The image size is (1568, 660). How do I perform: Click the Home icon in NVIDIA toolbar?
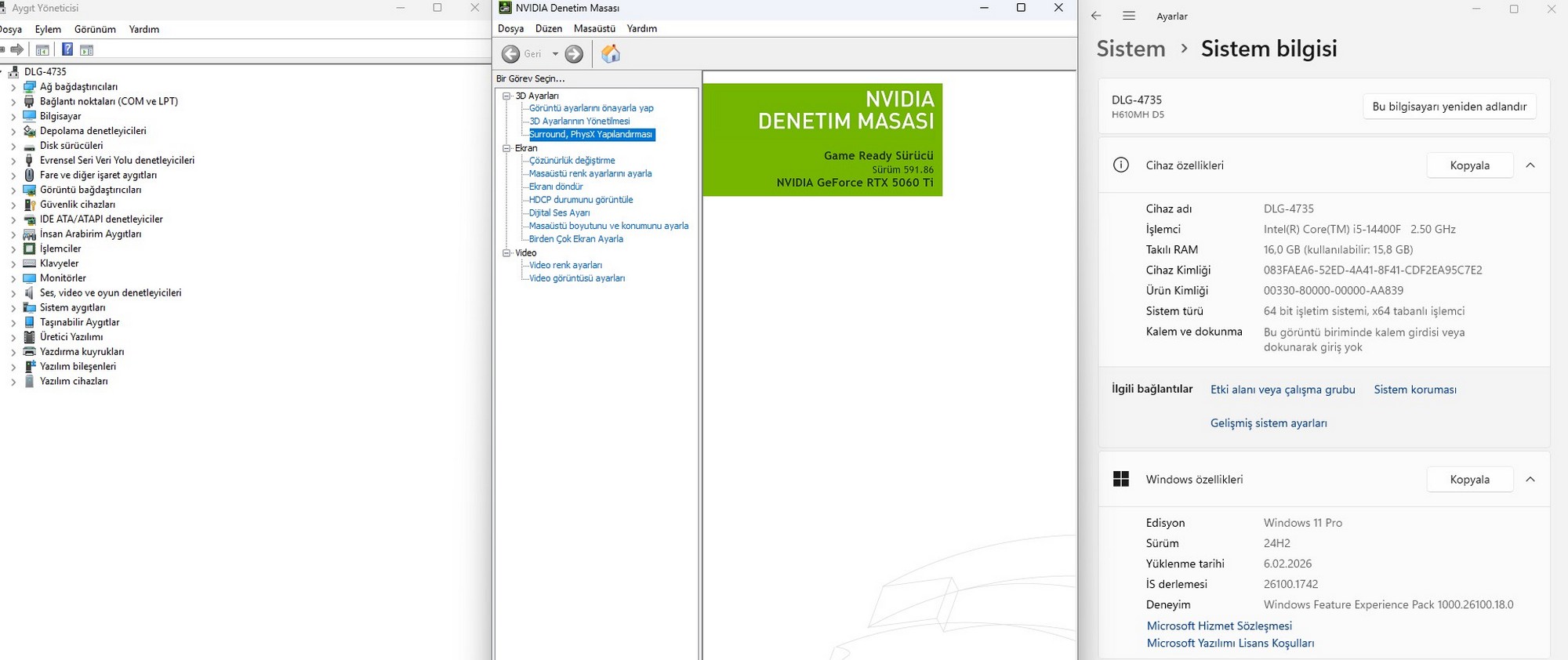pos(610,54)
